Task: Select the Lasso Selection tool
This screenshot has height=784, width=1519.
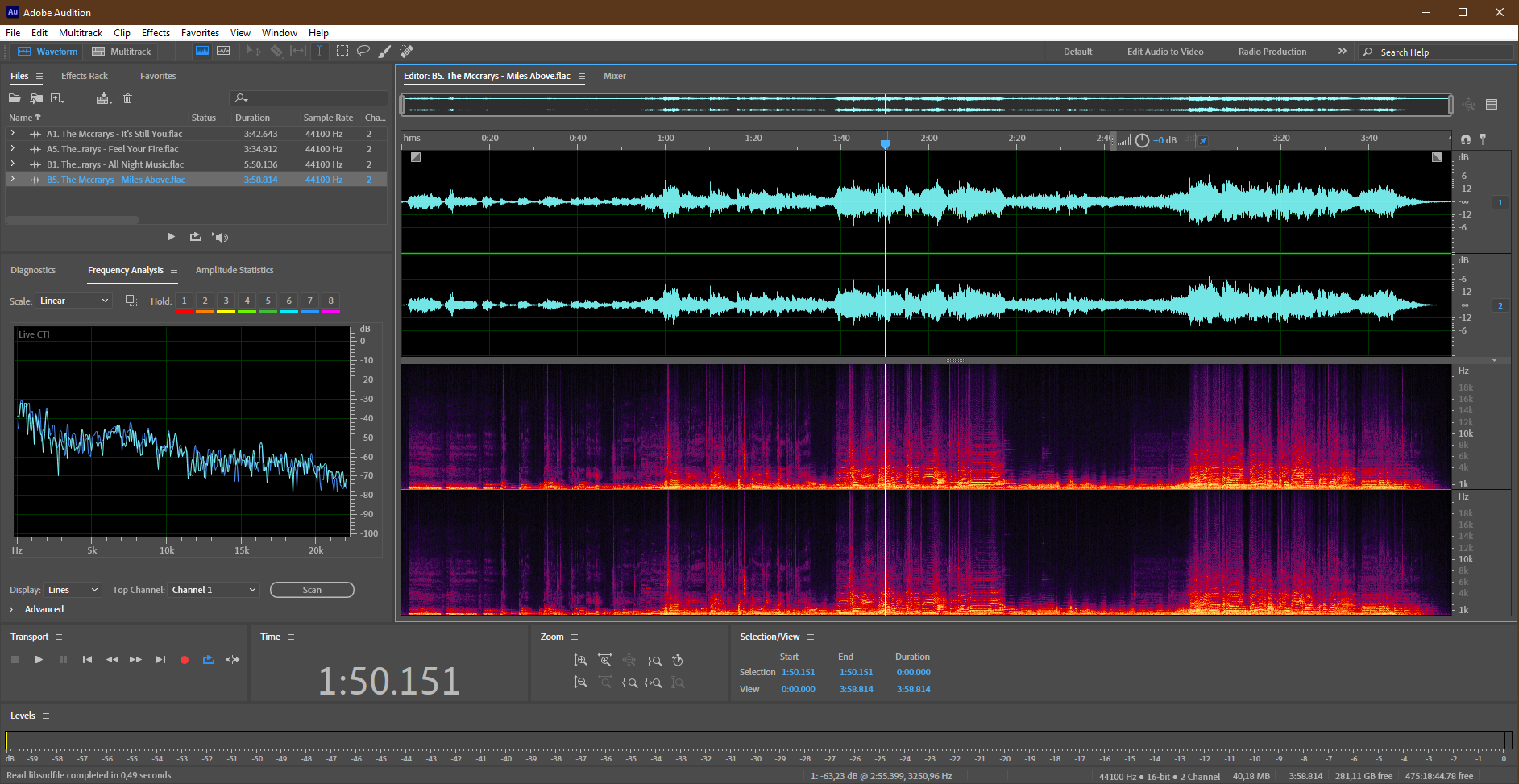Action: pyautogui.click(x=363, y=51)
